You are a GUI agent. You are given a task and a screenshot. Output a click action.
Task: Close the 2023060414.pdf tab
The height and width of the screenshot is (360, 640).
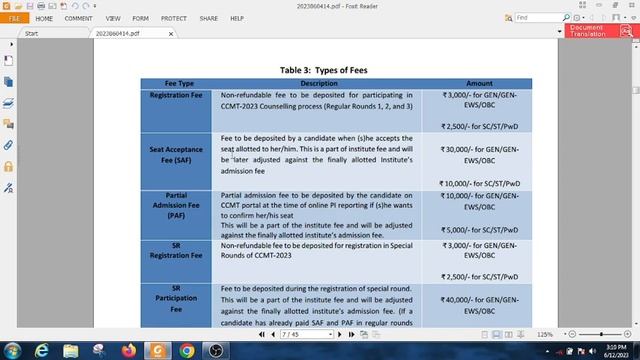171,34
